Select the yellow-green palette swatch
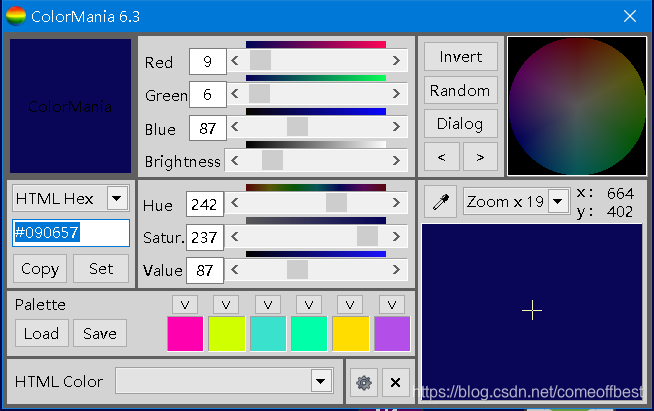The height and width of the screenshot is (411, 654). 226,333
